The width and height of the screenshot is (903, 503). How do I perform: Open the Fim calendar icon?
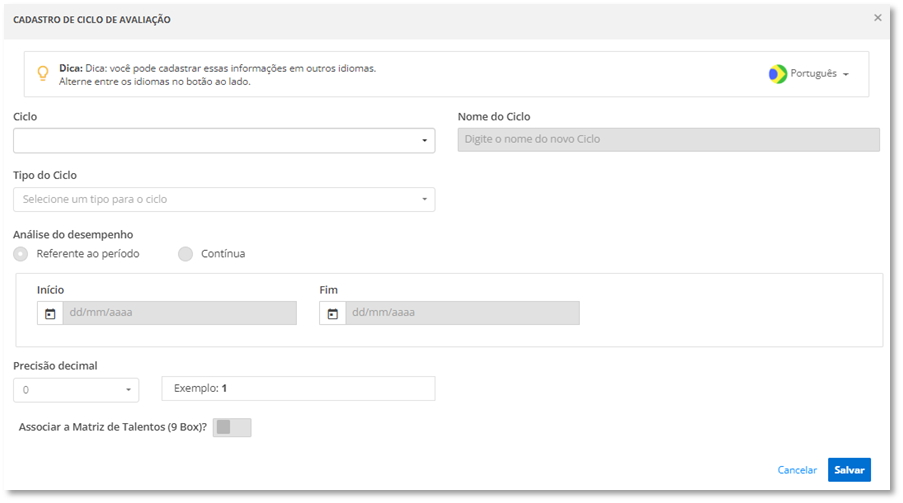332,313
